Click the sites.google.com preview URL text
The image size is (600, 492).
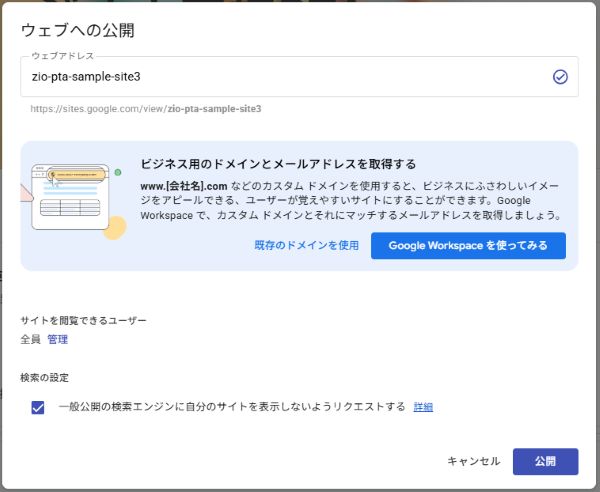click(146, 109)
